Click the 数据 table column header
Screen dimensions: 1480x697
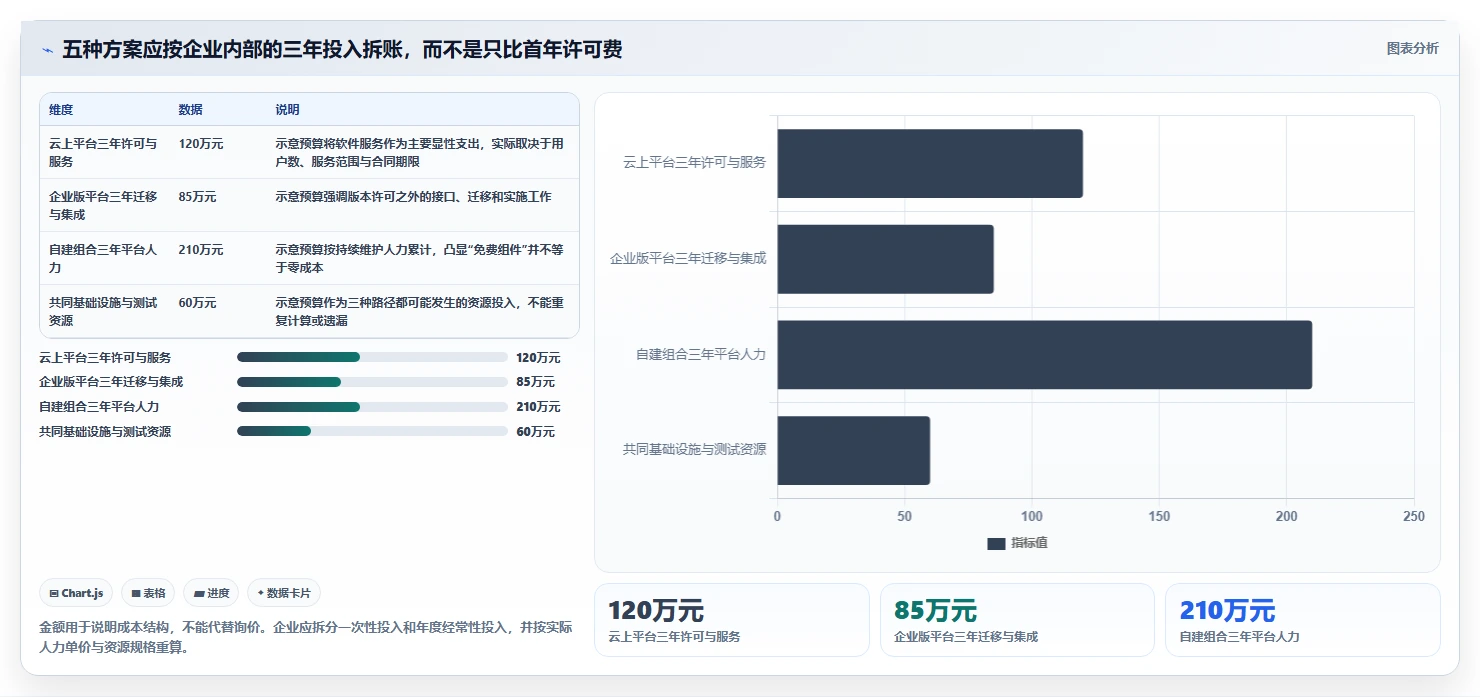[x=190, y=110]
